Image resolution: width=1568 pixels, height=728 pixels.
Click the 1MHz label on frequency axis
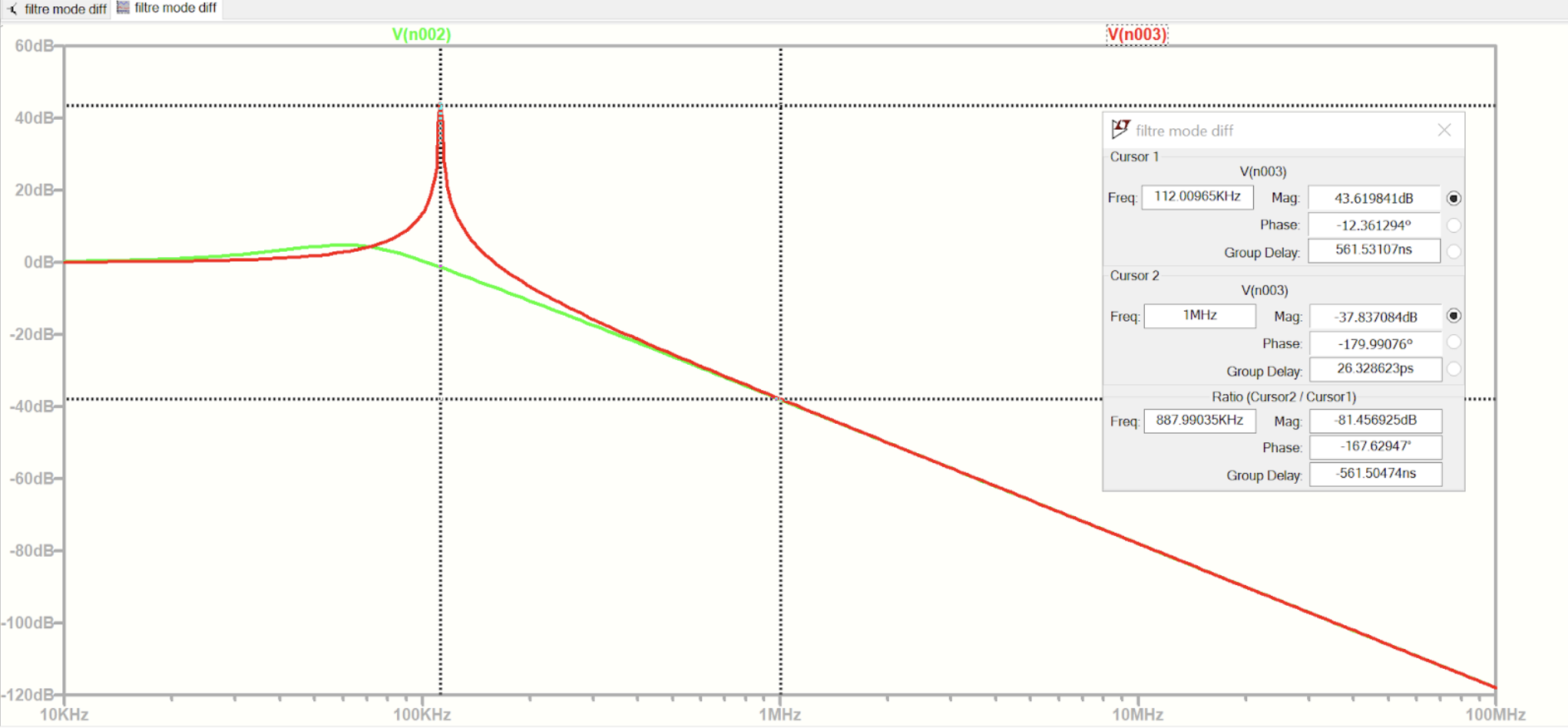click(x=779, y=715)
